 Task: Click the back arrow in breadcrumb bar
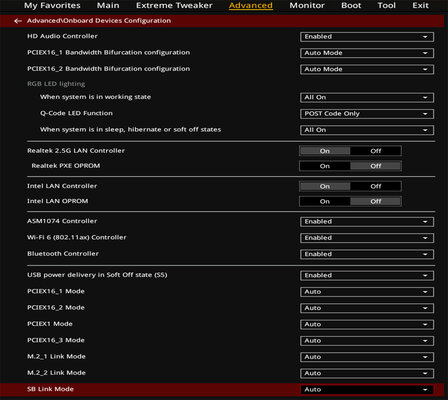point(18,21)
